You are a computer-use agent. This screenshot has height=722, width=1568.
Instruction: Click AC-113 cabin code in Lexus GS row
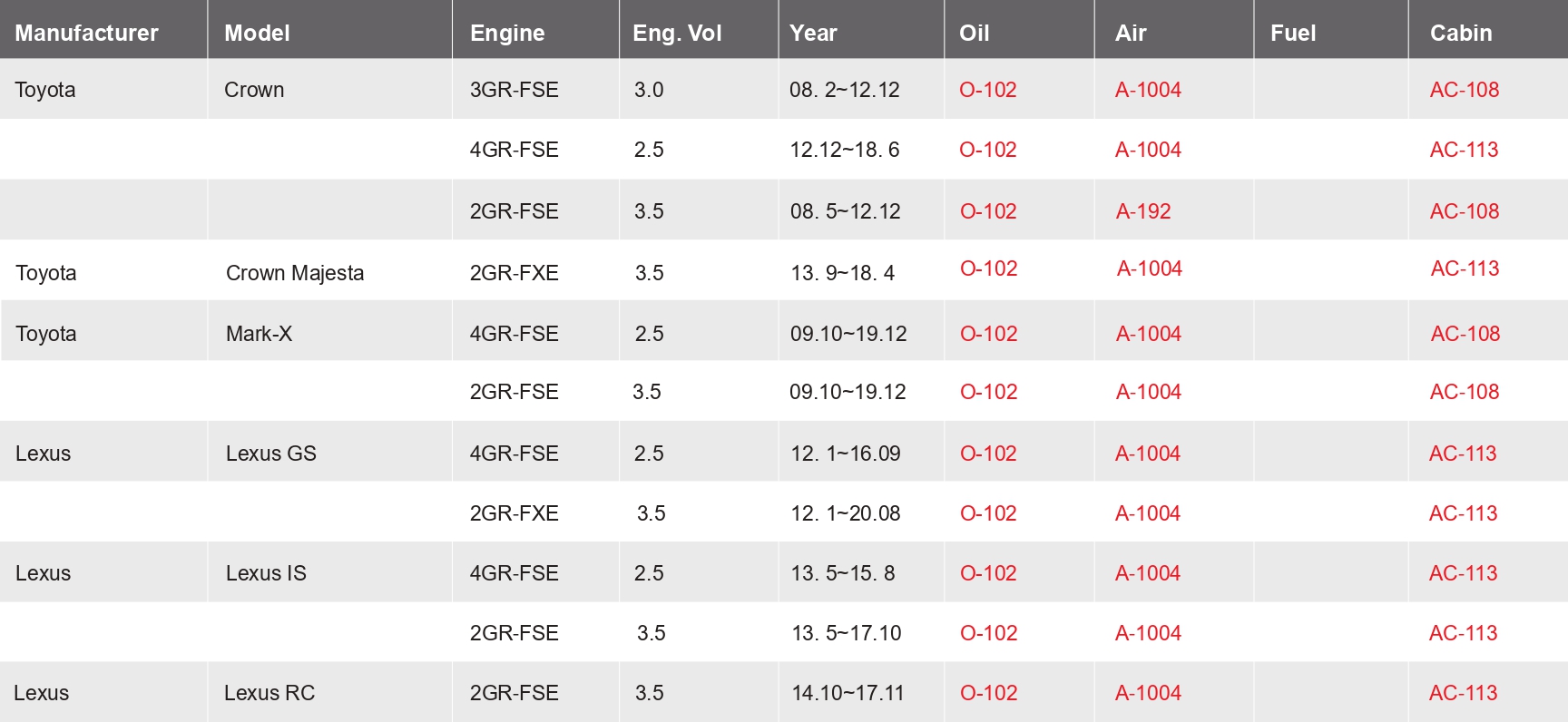pos(1464,454)
